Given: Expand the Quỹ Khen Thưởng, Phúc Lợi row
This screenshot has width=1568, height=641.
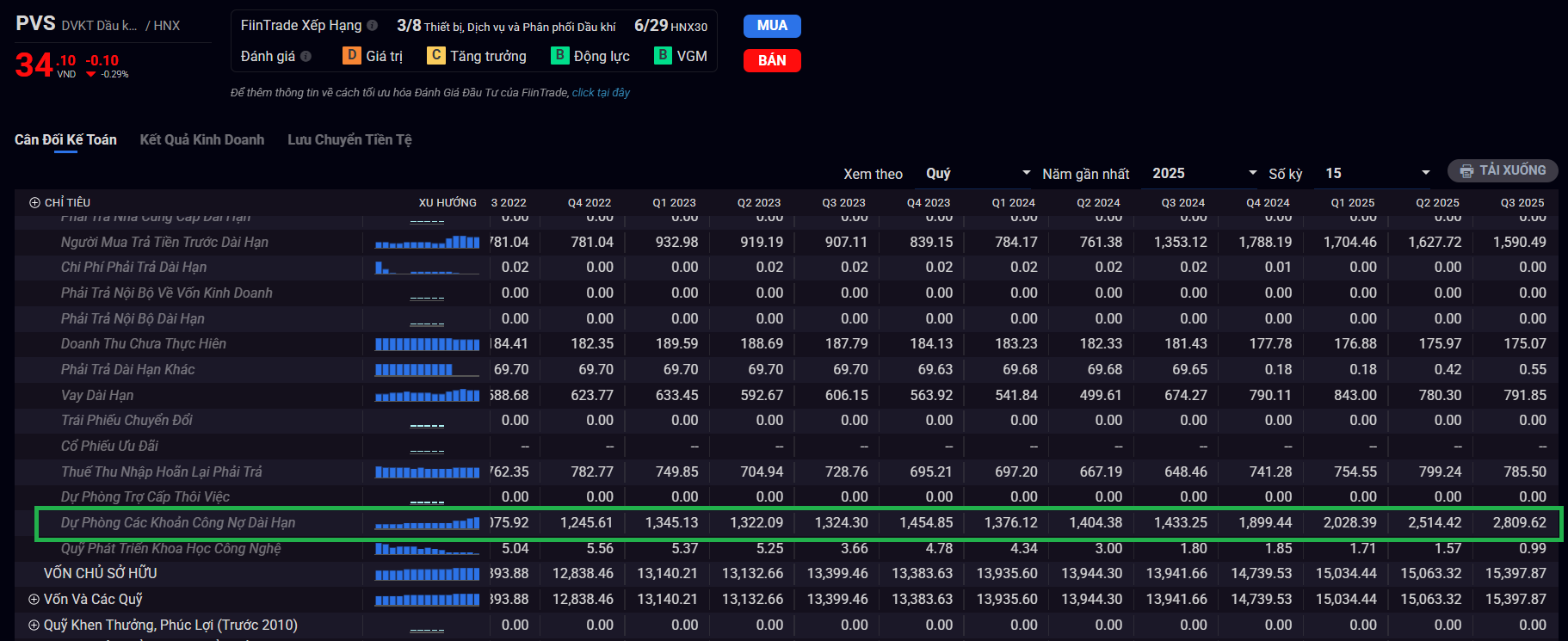Looking at the screenshot, I should click(34, 626).
